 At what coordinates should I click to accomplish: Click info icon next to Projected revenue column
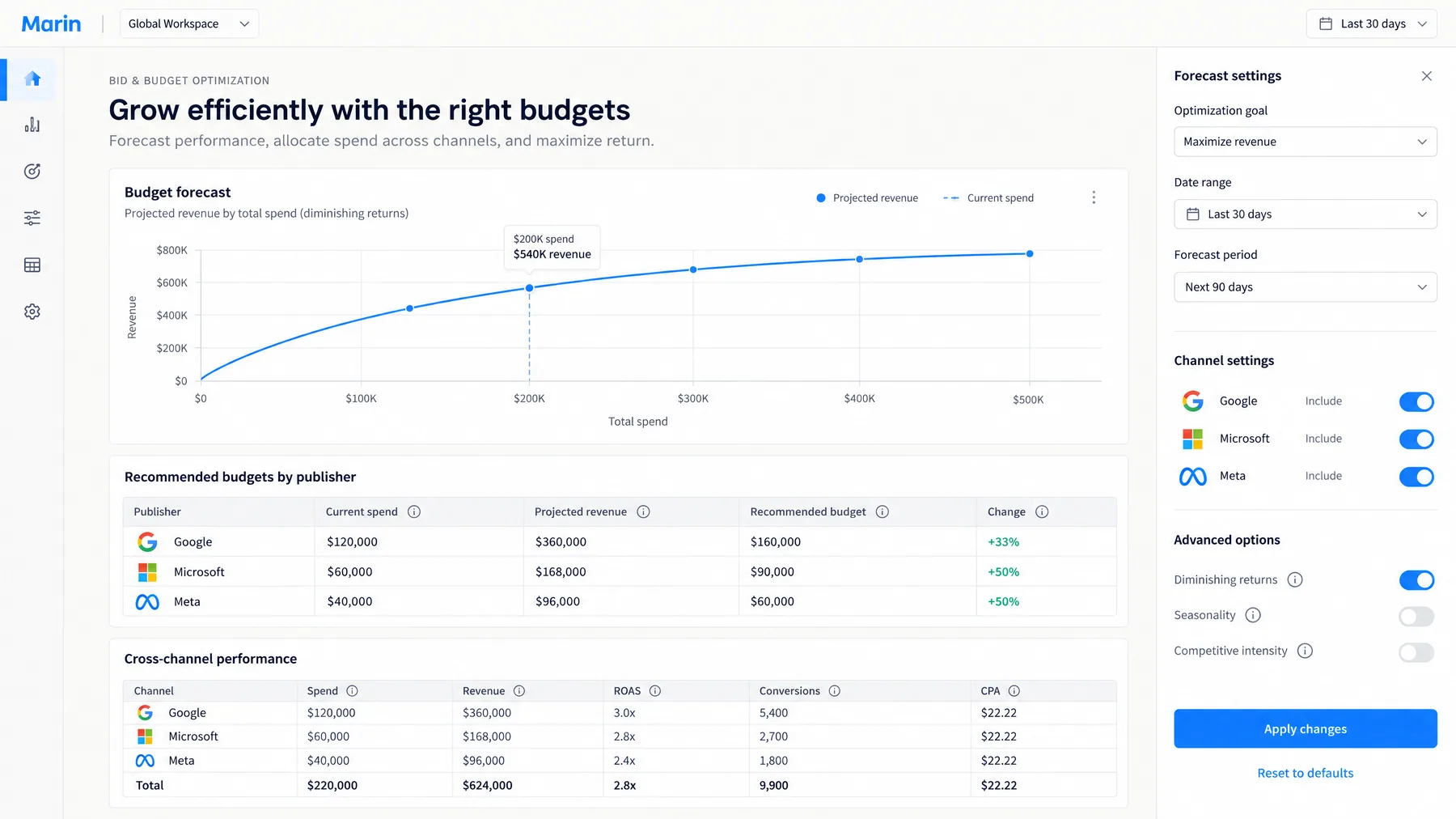pyautogui.click(x=643, y=511)
